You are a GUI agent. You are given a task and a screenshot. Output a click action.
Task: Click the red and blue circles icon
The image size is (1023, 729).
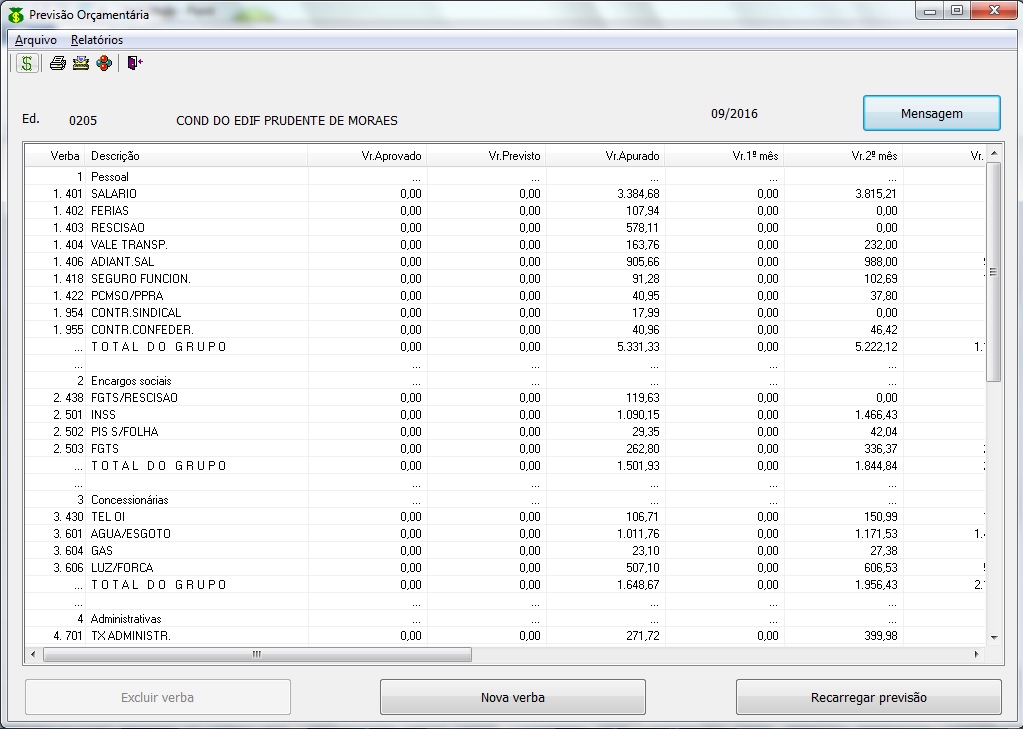point(104,63)
